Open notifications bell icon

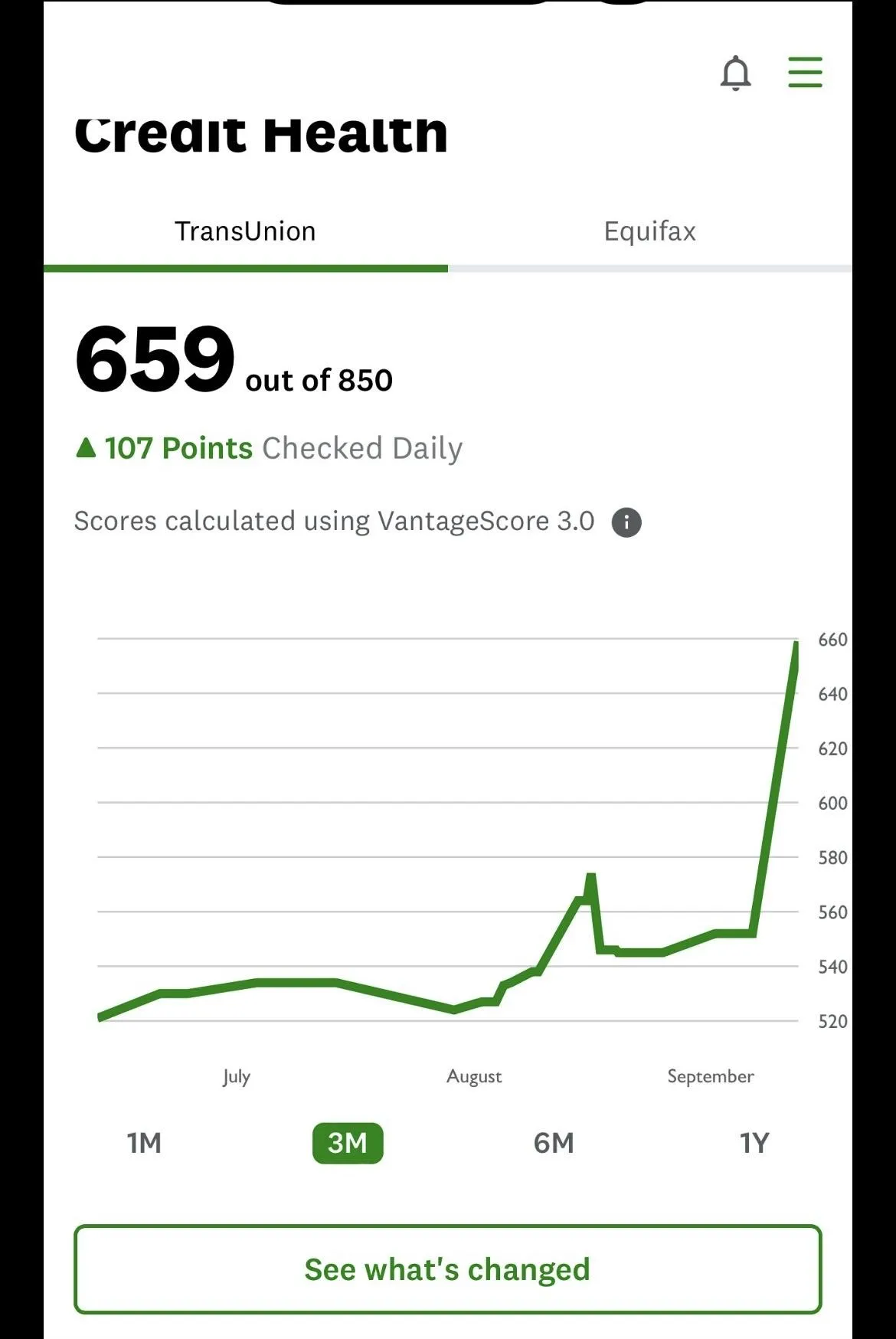[x=735, y=74]
